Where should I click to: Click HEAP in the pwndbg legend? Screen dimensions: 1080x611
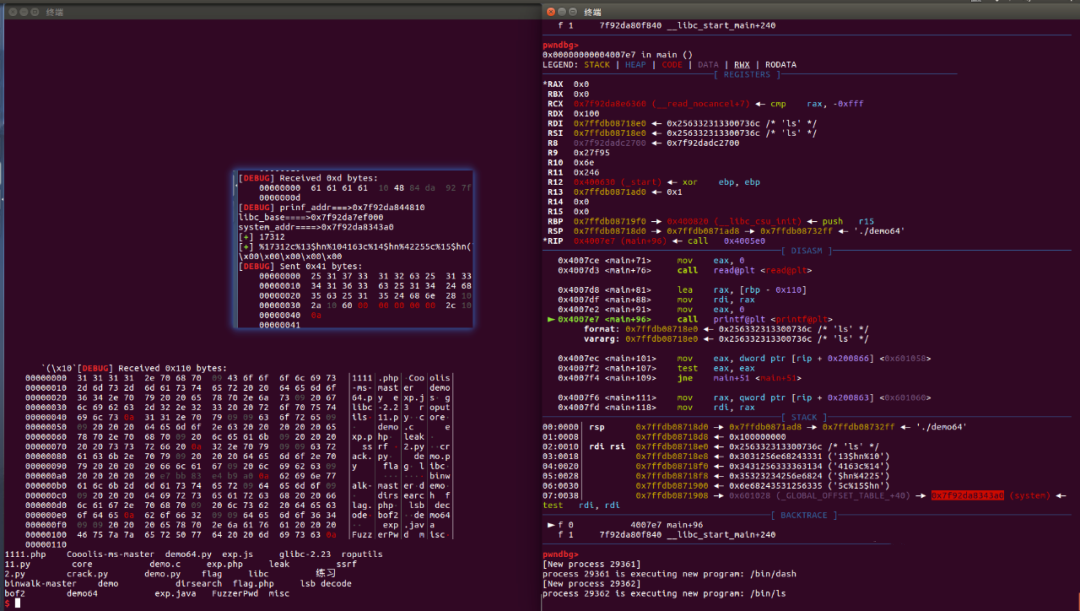click(x=635, y=65)
